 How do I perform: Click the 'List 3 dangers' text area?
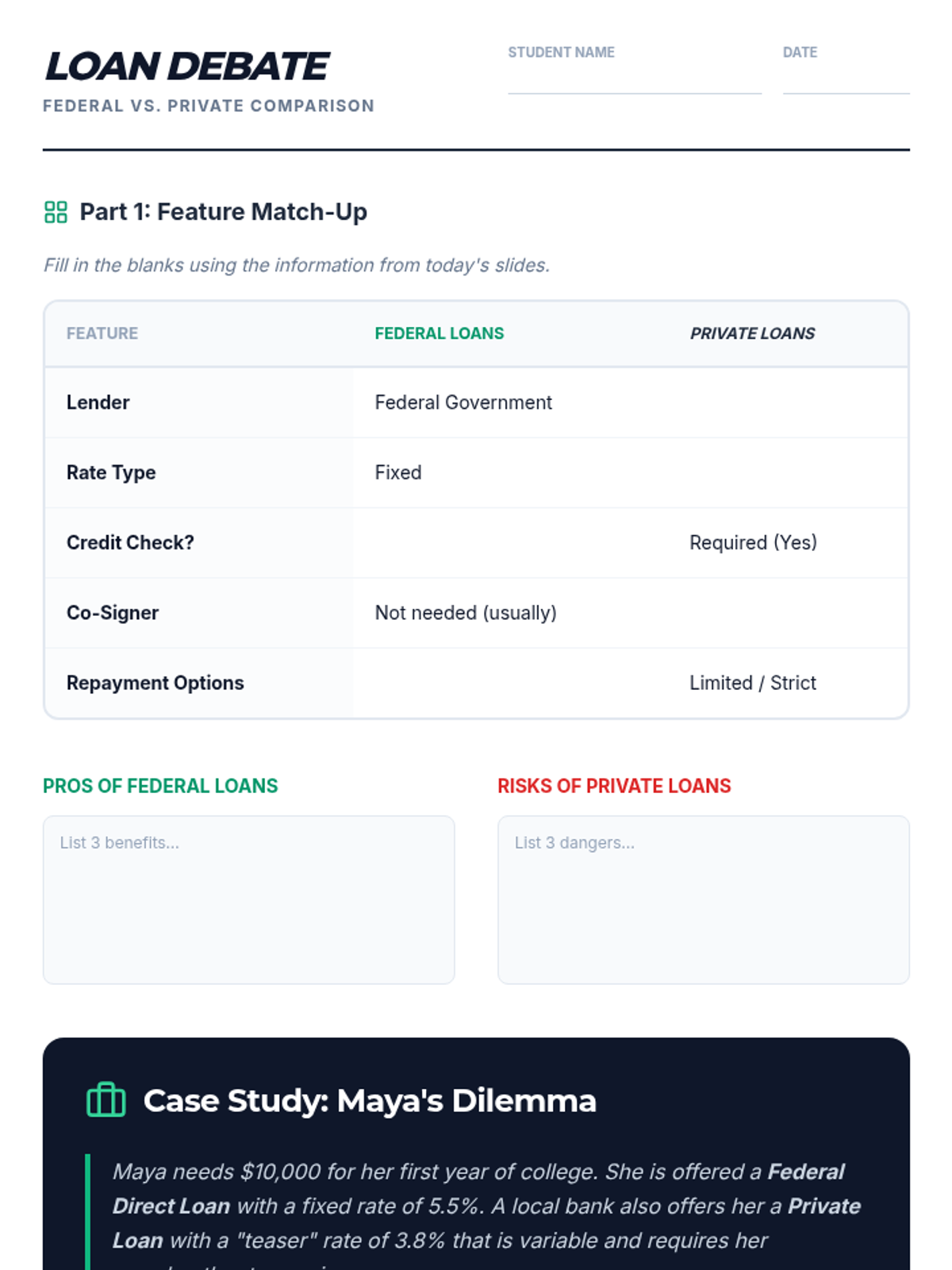pos(704,900)
